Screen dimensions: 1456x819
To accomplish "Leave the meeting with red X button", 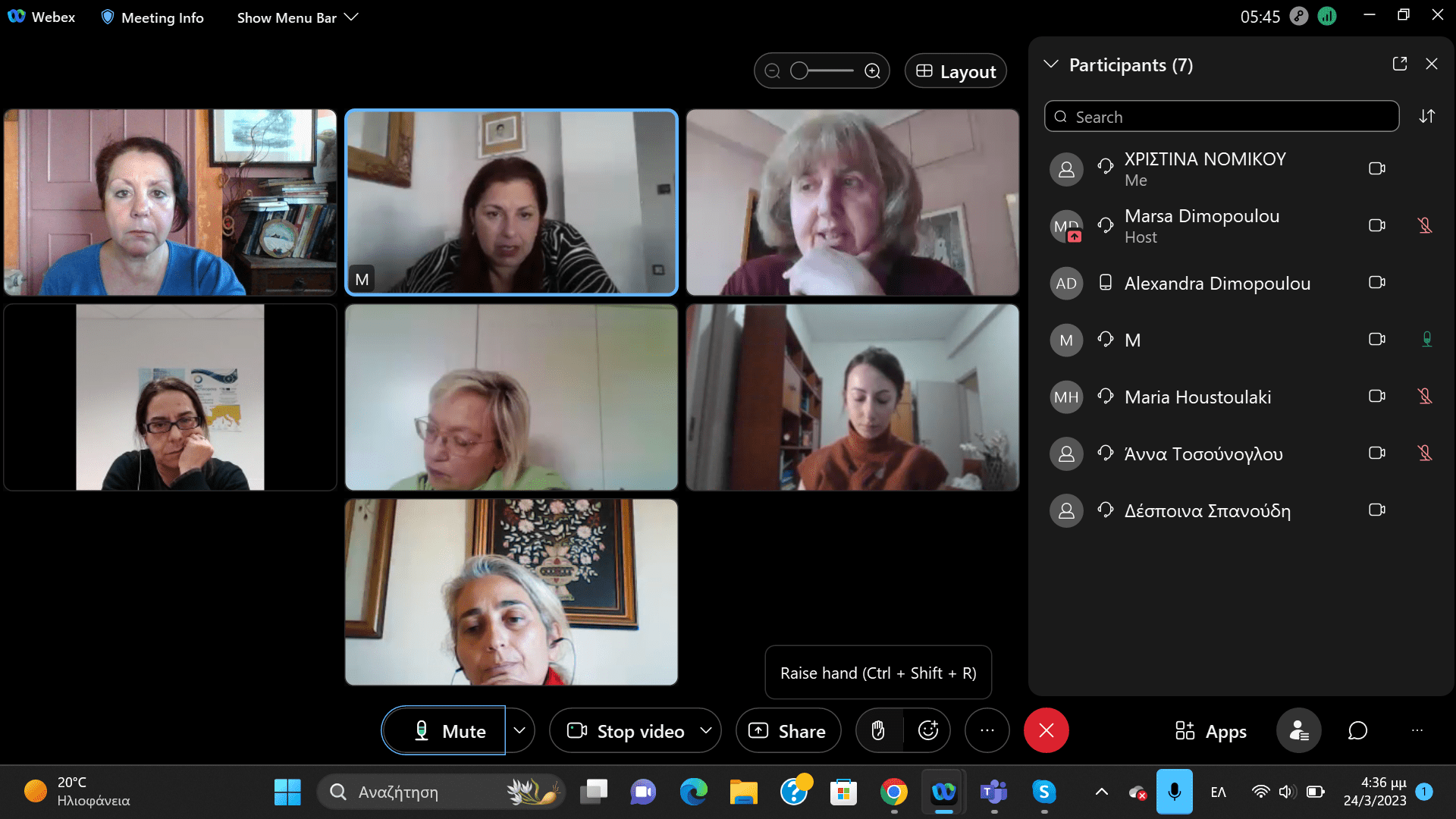I will pyautogui.click(x=1046, y=730).
